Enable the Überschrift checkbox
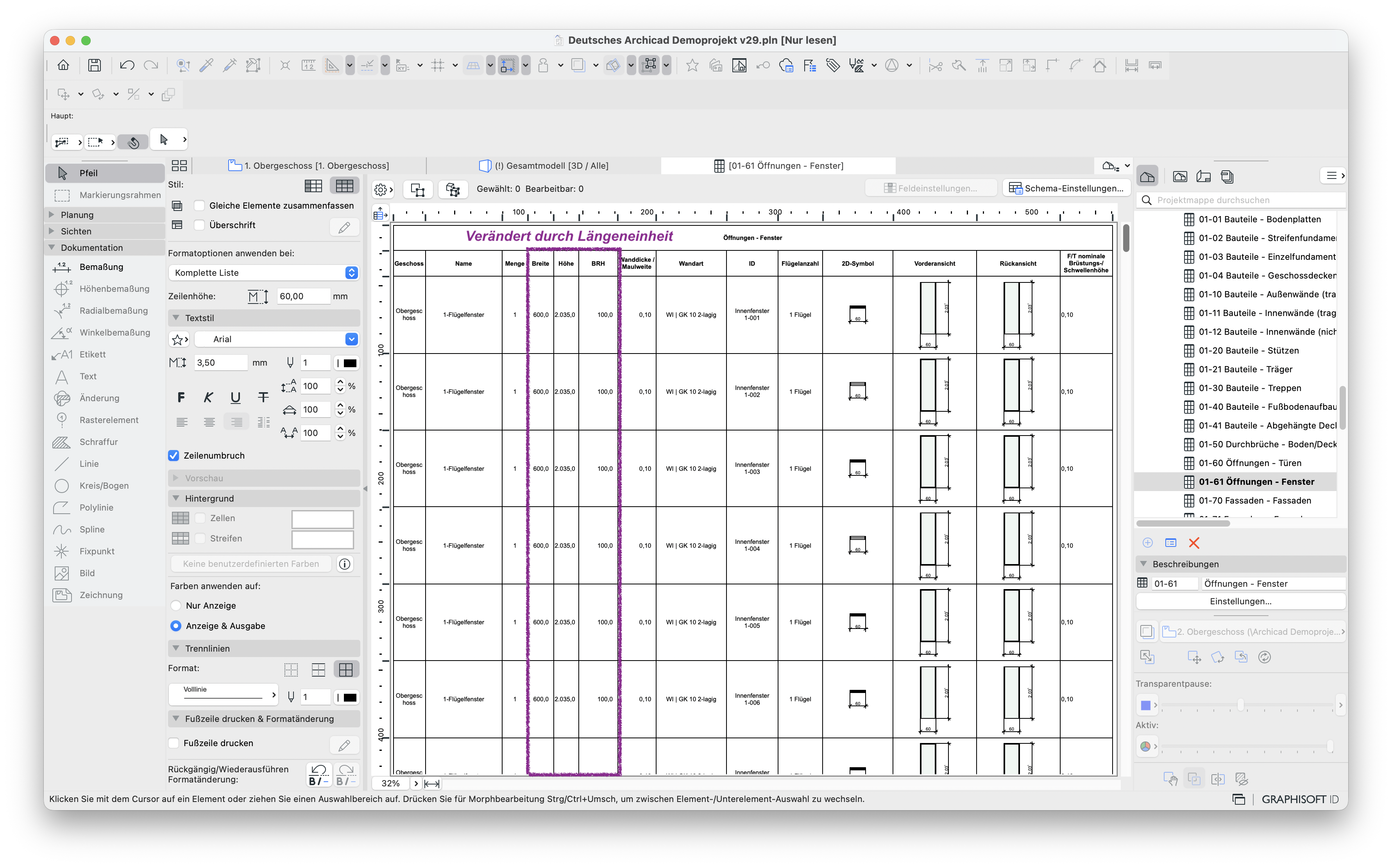1392x868 pixels. coord(199,225)
